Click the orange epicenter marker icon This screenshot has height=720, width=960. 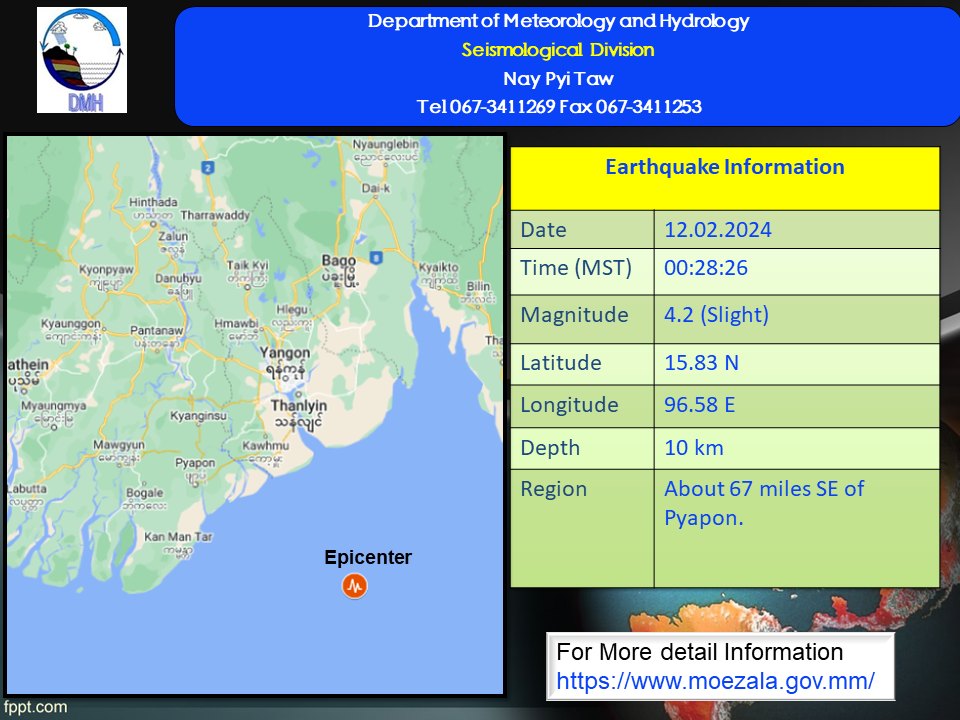coord(354,586)
